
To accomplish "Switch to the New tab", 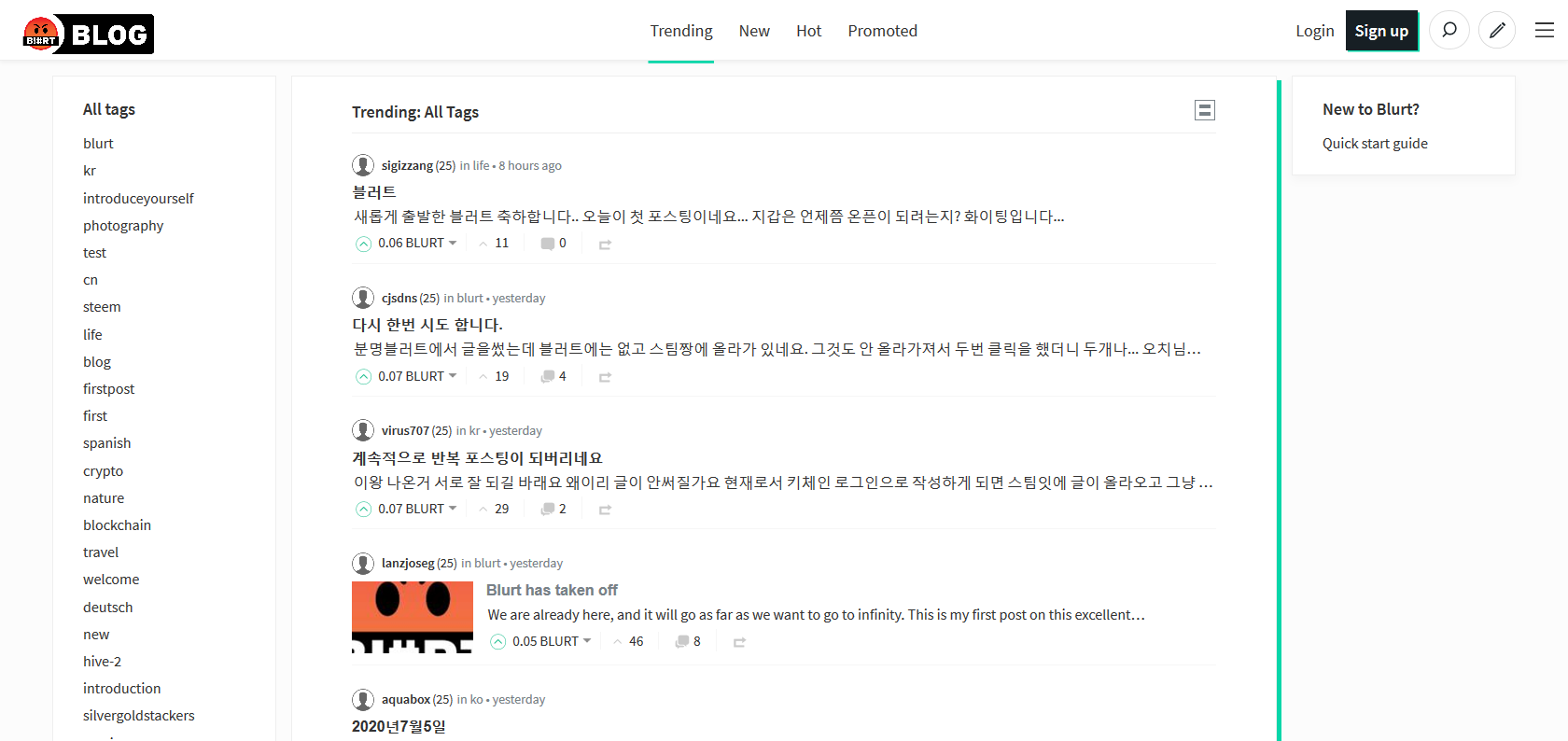I will (754, 31).
